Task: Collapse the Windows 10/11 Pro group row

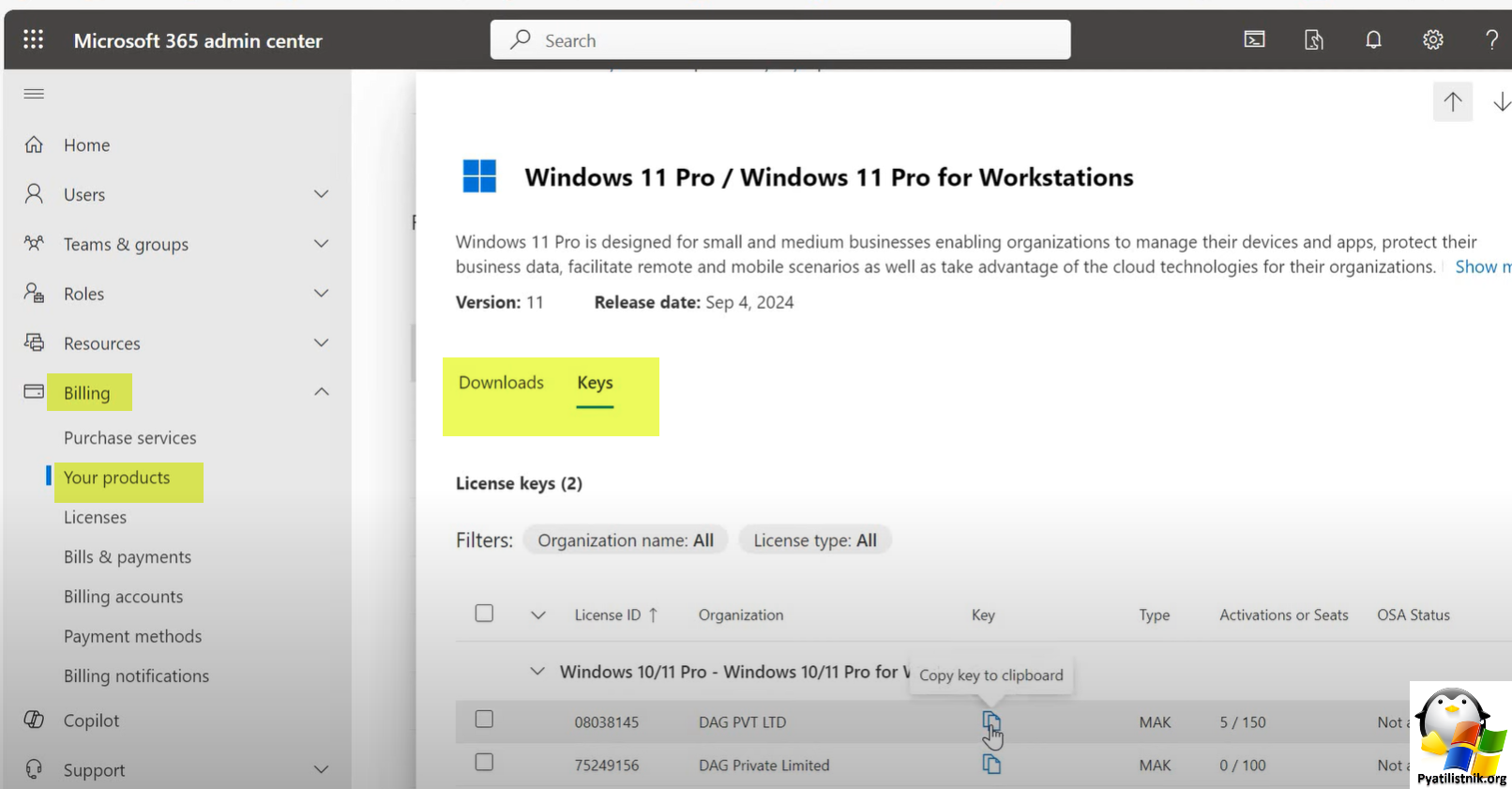Action: point(537,672)
